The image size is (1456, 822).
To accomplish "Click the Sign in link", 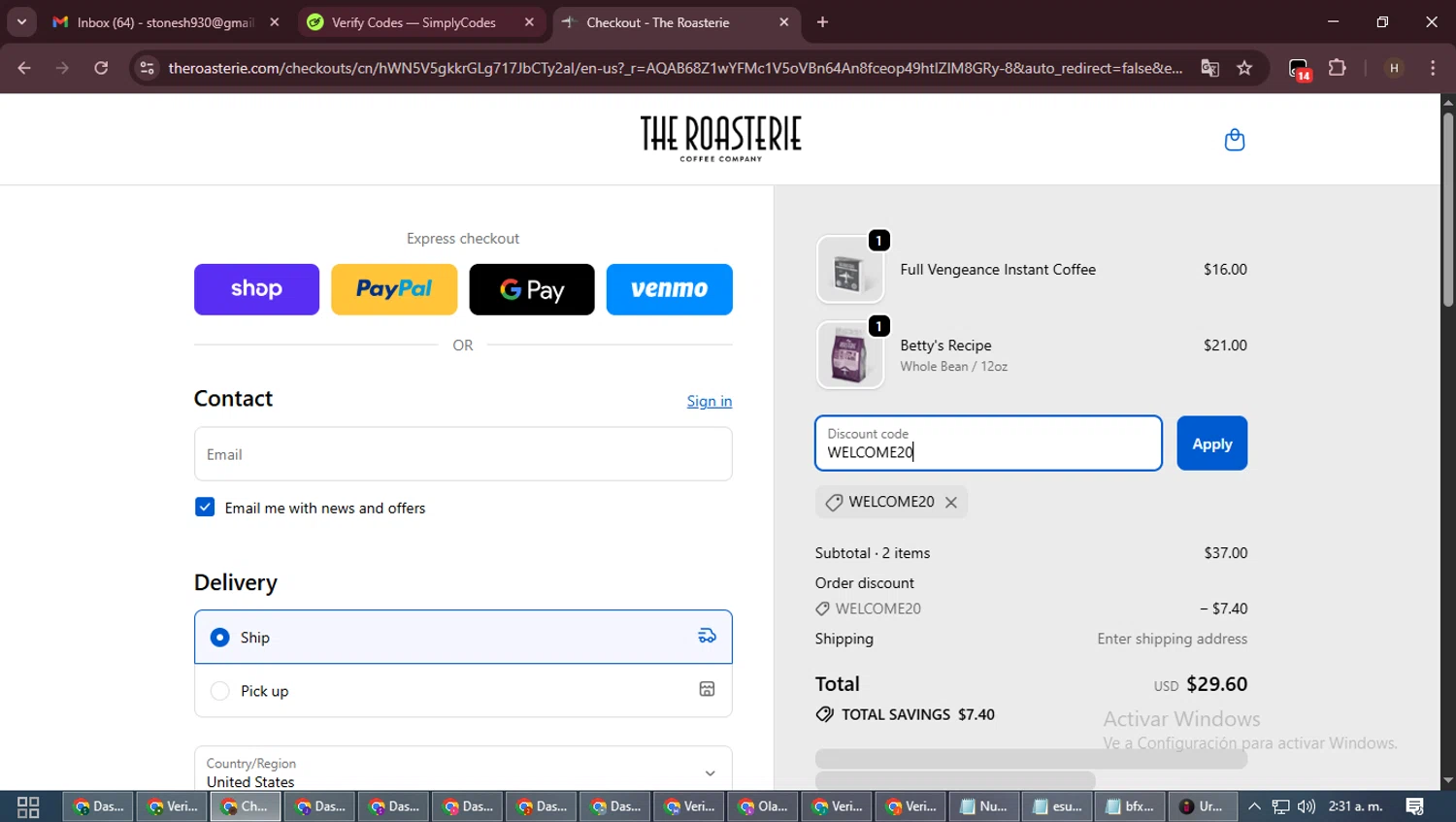I will (710, 401).
